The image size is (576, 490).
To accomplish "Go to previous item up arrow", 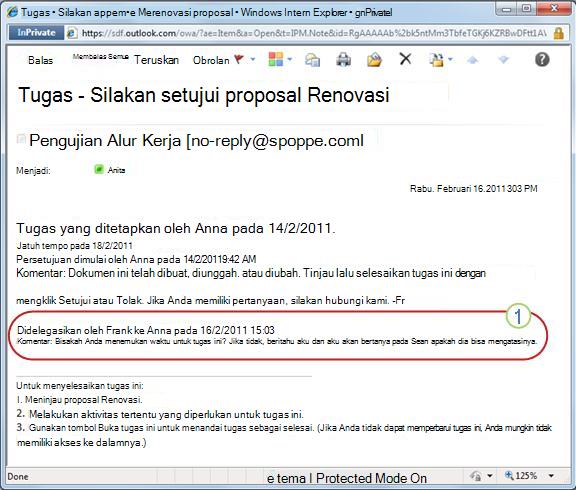I will tap(472, 60).
